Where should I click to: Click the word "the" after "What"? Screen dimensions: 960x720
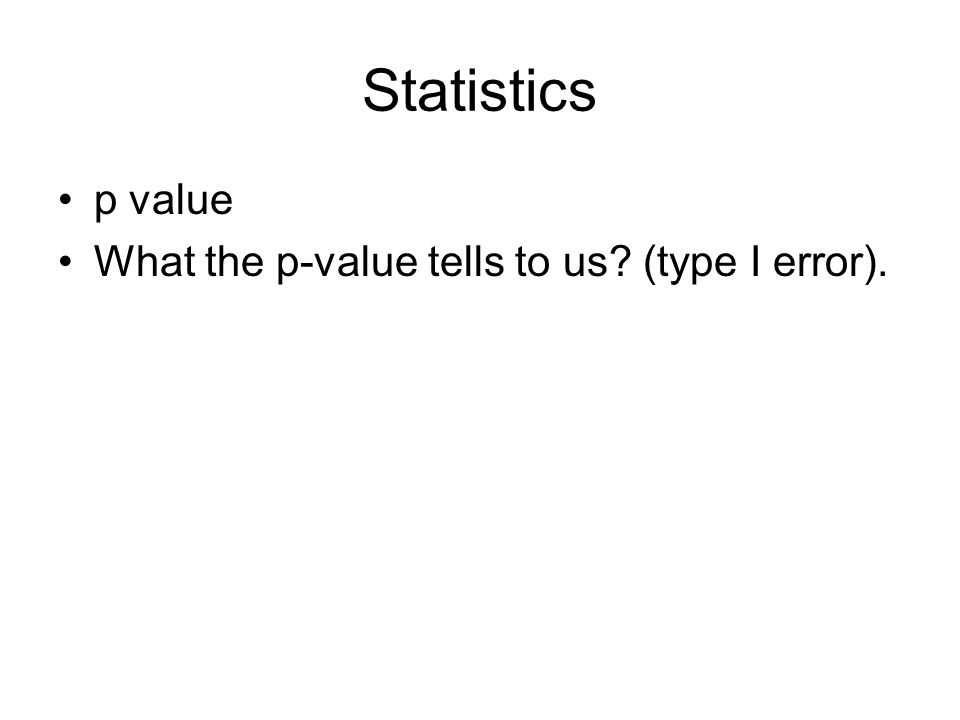tap(234, 261)
